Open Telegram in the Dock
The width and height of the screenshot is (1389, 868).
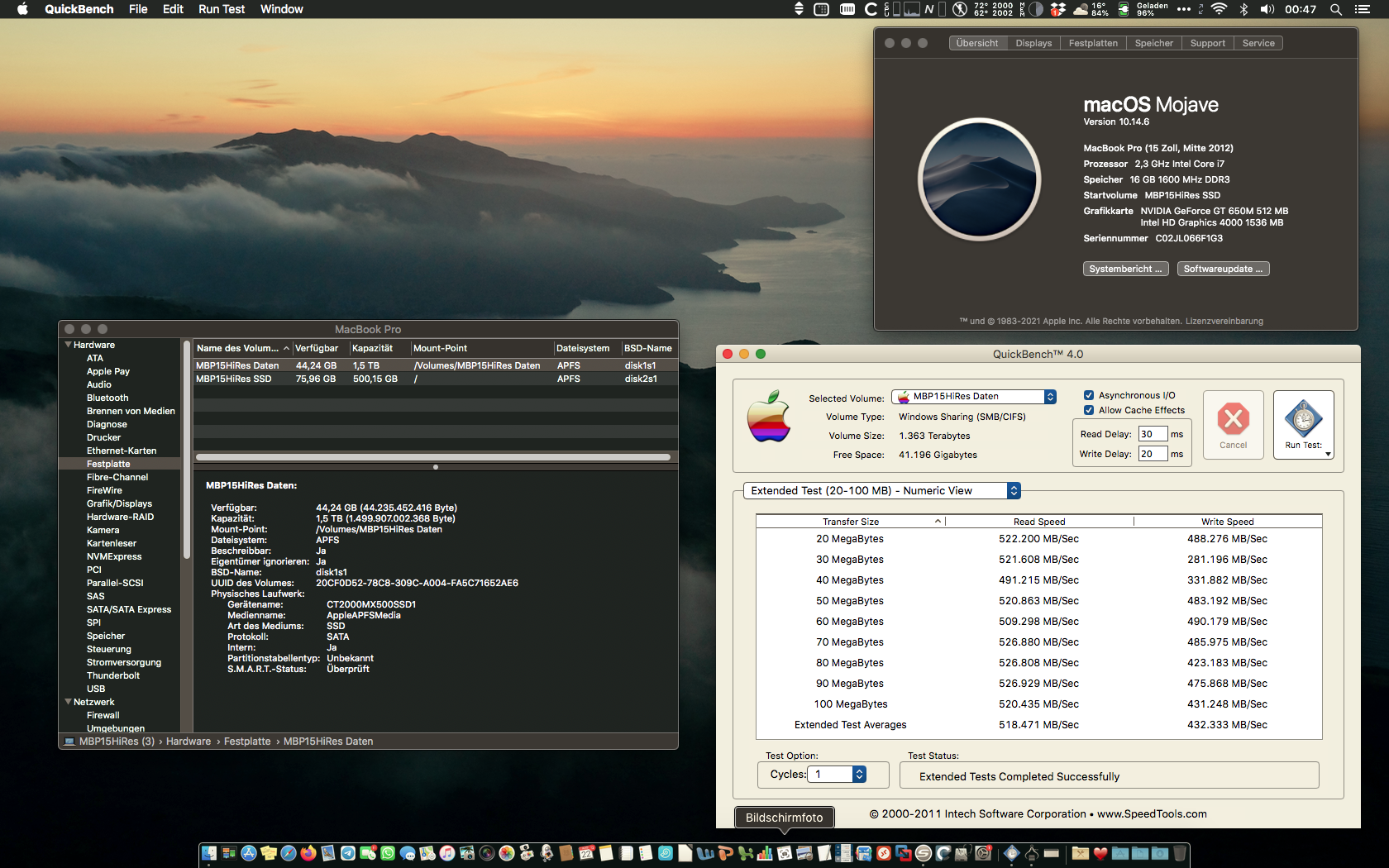click(x=348, y=853)
